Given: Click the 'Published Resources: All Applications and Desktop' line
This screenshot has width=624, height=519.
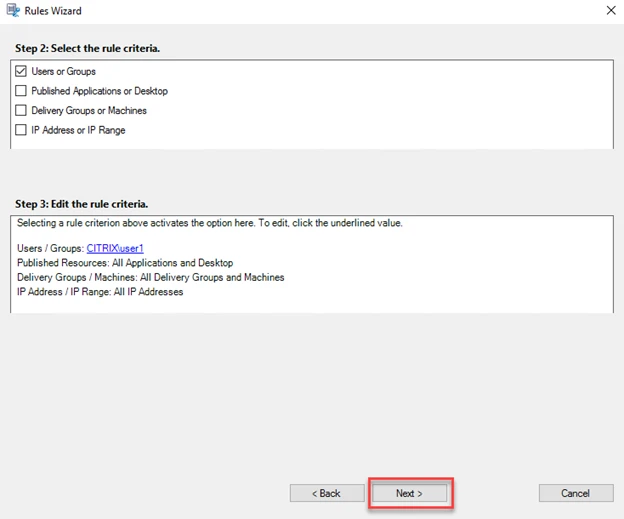Looking at the screenshot, I should click(125, 263).
